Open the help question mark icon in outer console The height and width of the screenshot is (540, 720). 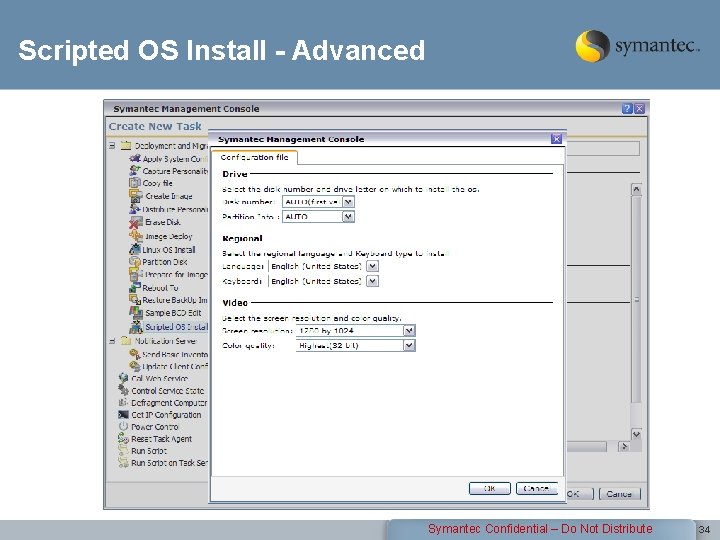pyautogui.click(x=627, y=108)
